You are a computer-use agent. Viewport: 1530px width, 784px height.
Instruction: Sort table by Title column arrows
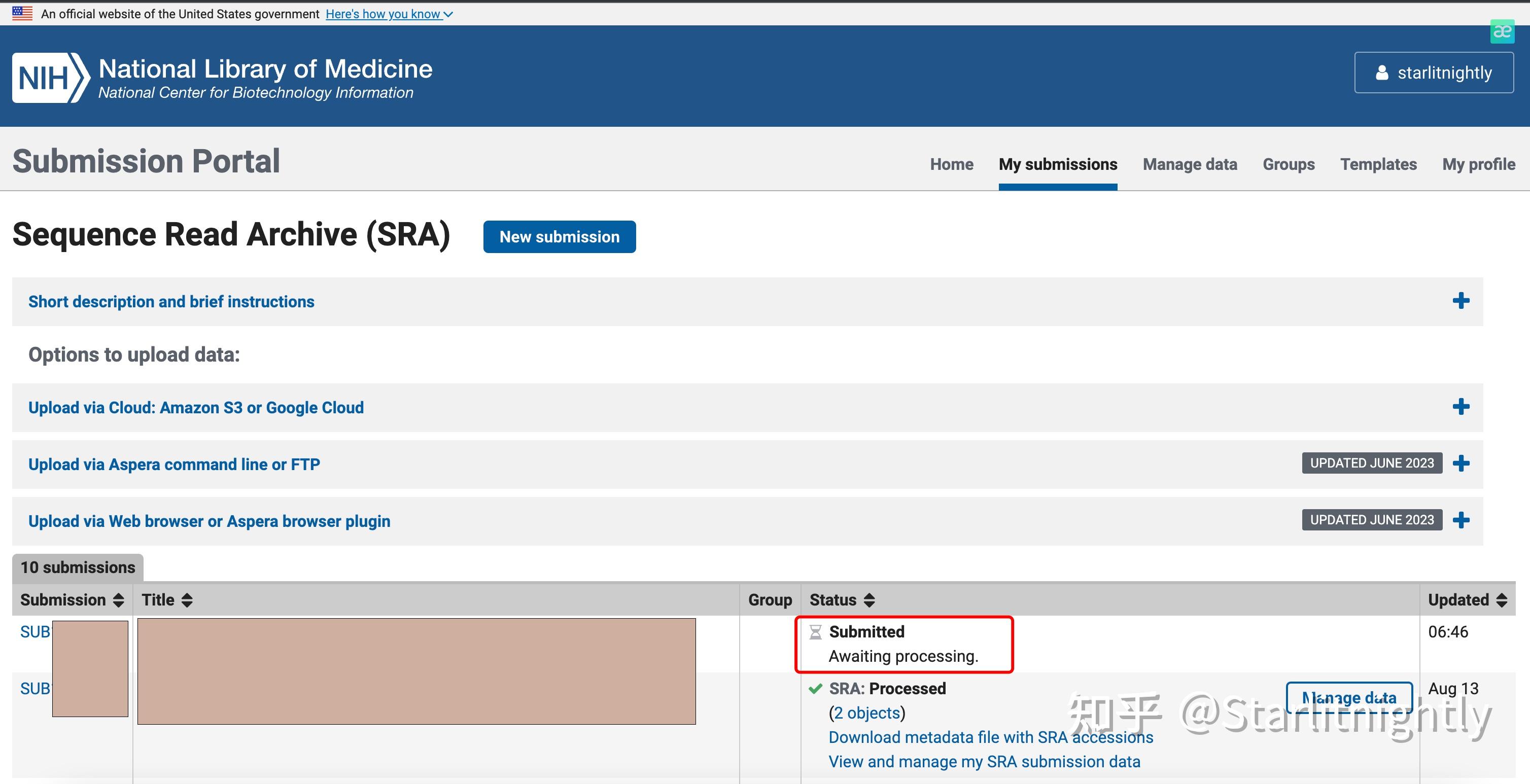pyautogui.click(x=187, y=600)
